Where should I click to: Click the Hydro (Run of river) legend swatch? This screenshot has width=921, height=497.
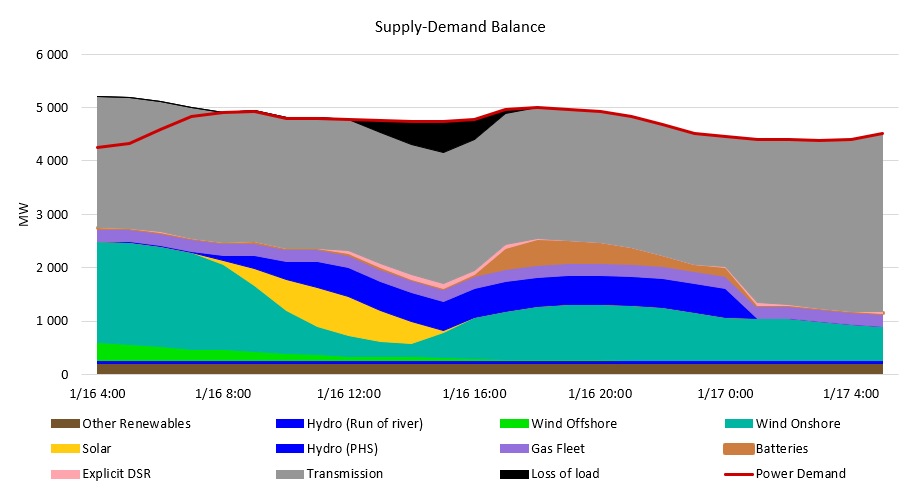click(x=290, y=424)
